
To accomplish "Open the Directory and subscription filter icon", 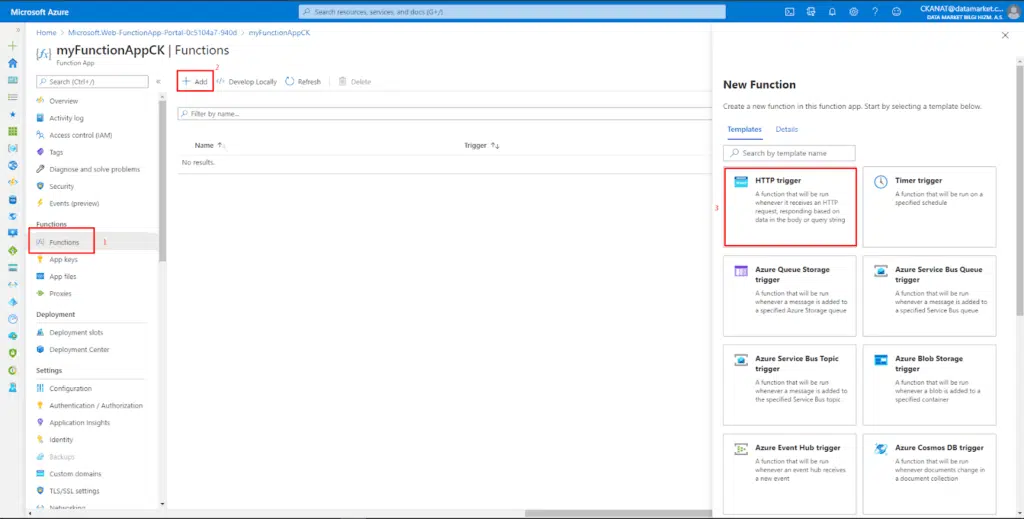I will tap(811, 12).
